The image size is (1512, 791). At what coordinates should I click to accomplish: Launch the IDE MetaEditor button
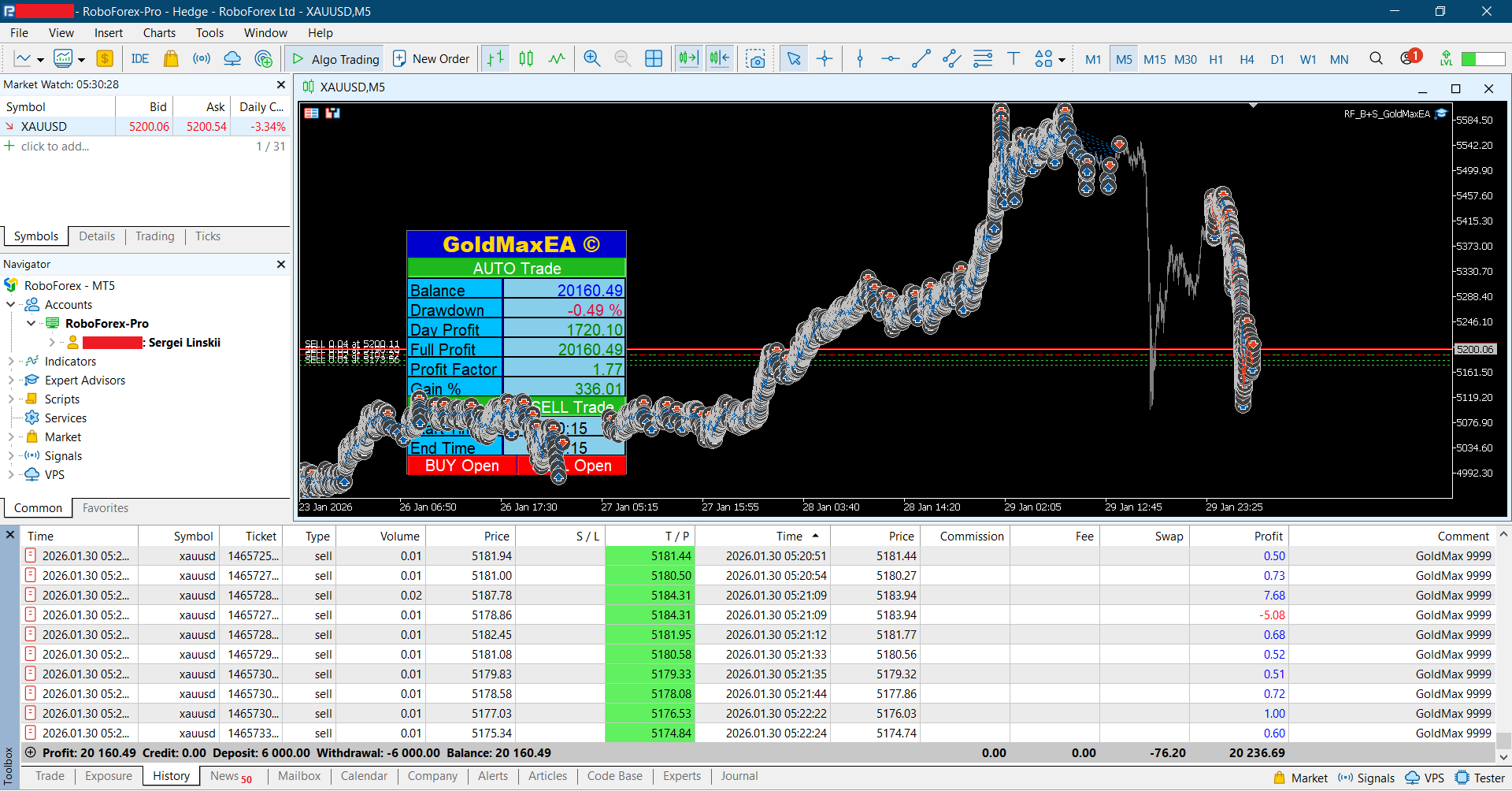(140, 58)
